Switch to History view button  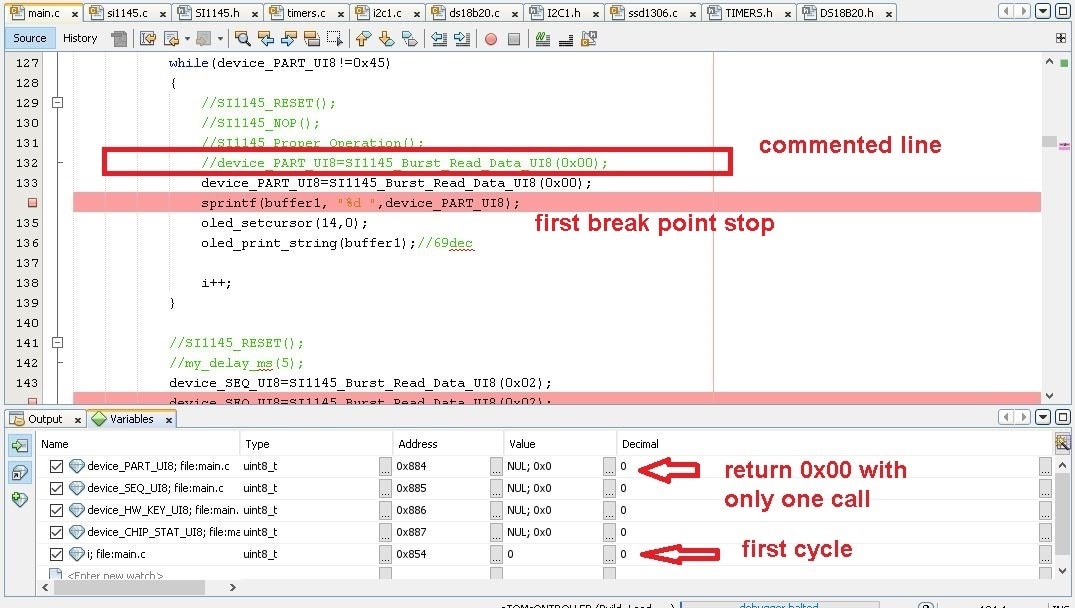[80, 38]
